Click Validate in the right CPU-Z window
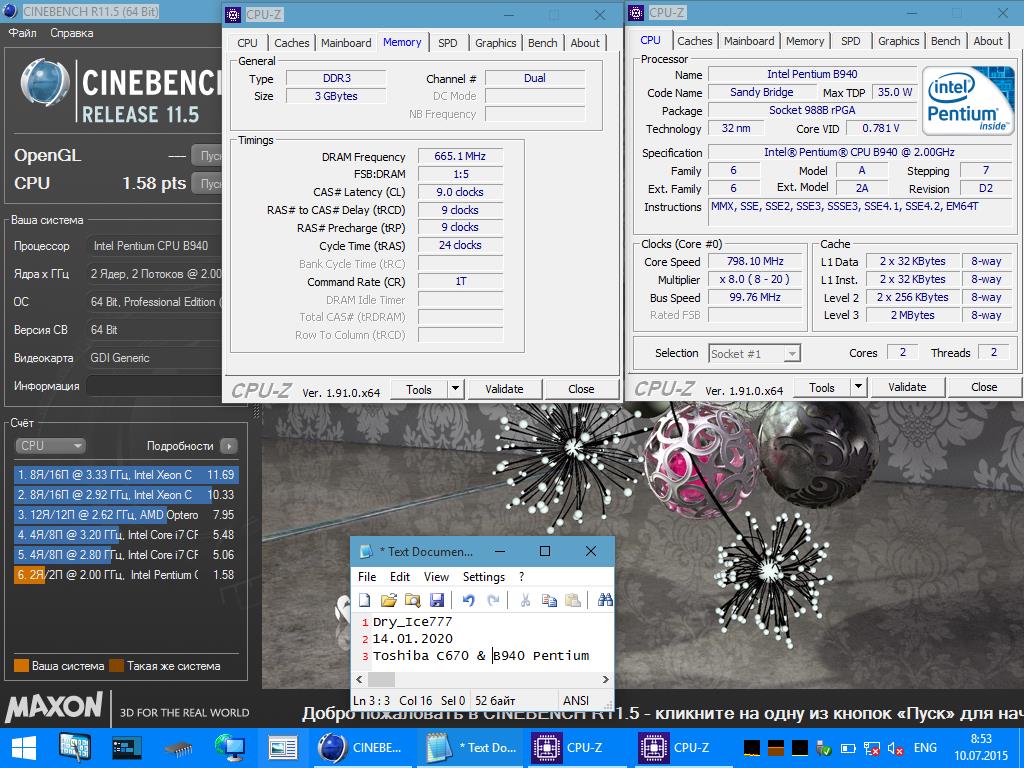The height and width of the screenshot is (768, 1024). click(907, 387)
